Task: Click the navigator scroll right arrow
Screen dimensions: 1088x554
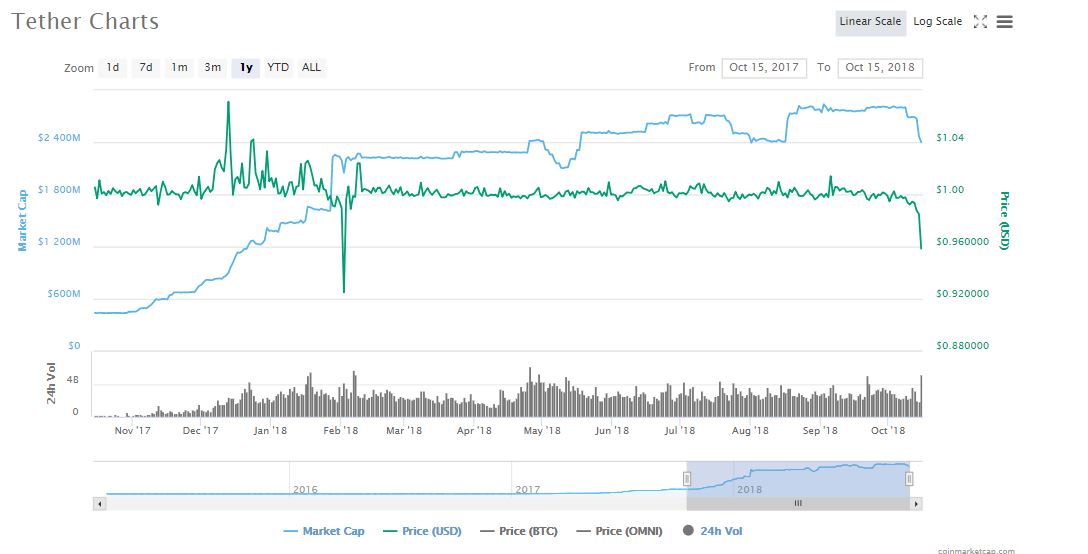Action: tap(916, 504)
